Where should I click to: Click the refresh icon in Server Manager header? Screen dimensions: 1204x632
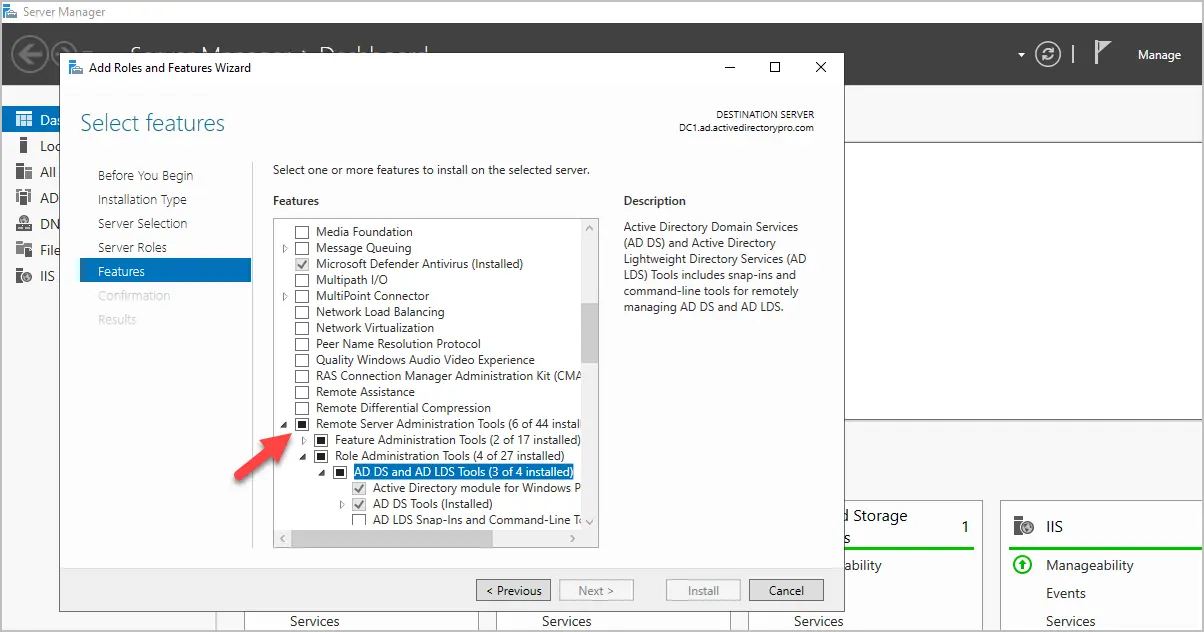click(x=1047, y=54)
